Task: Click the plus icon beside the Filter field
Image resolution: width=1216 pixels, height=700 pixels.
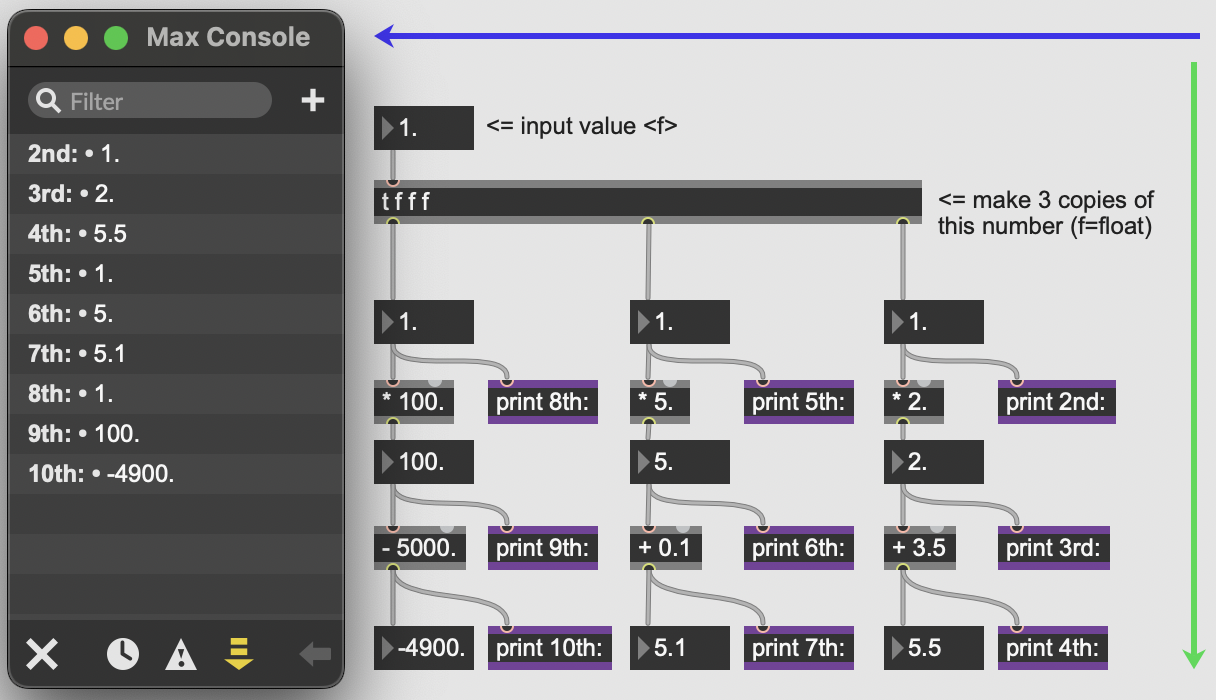Action: [x=313, y=101]
